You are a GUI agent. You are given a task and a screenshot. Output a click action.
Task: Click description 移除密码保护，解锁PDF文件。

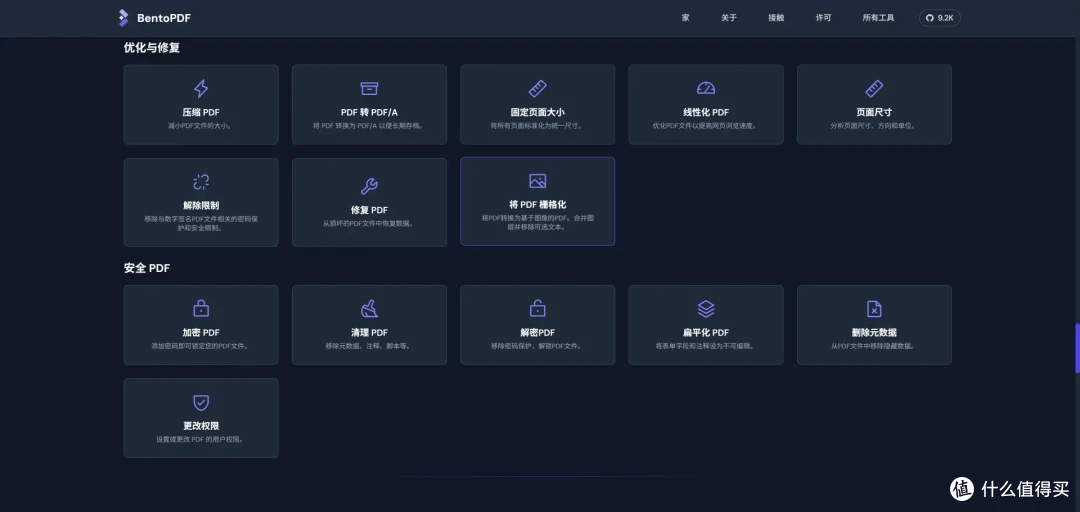[537, 346]
